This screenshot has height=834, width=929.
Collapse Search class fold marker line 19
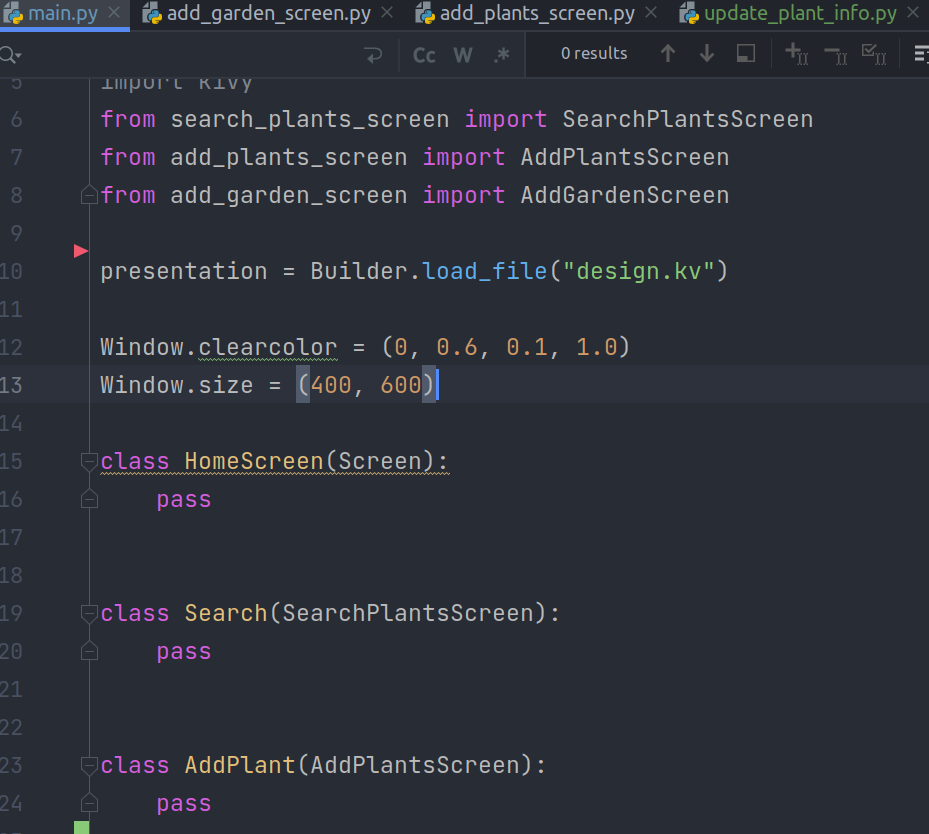click(x=89, y=614)
